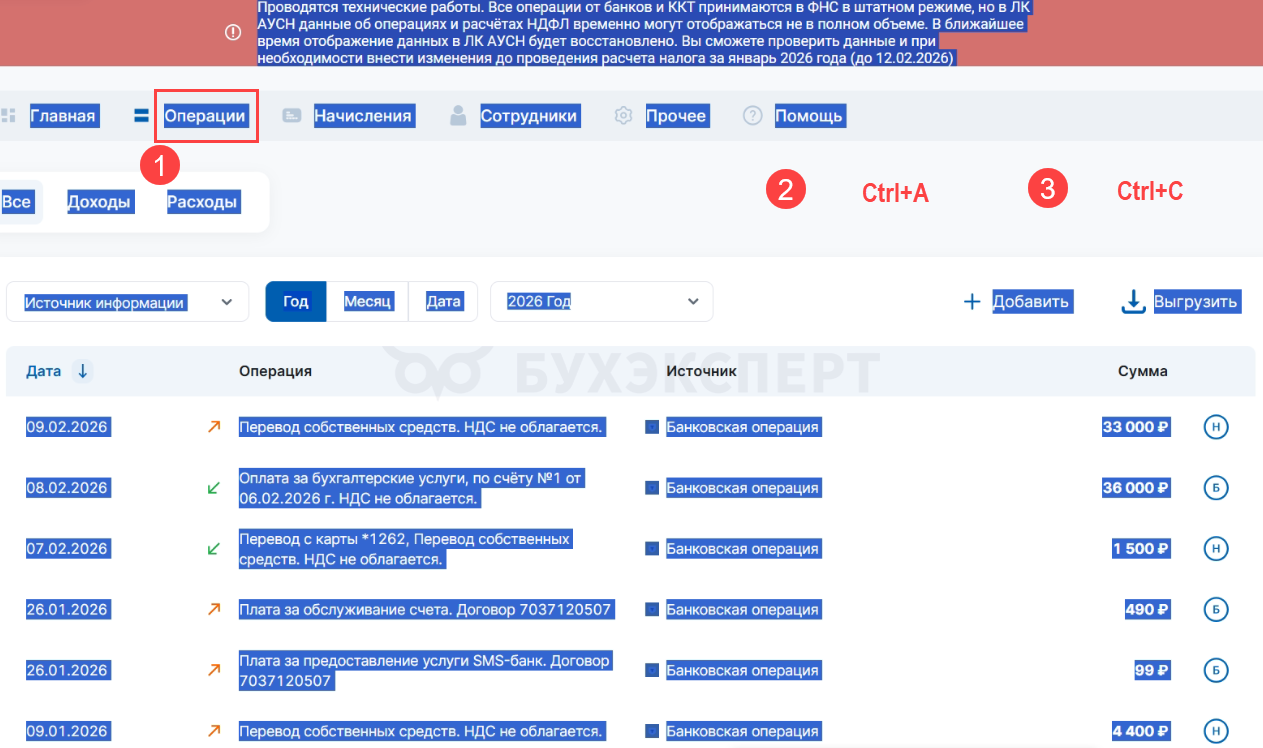Click the incoming arrow icon on the 07.02.2026 row
This screenshot has height=748, width=1263.
tap(213, 549)
